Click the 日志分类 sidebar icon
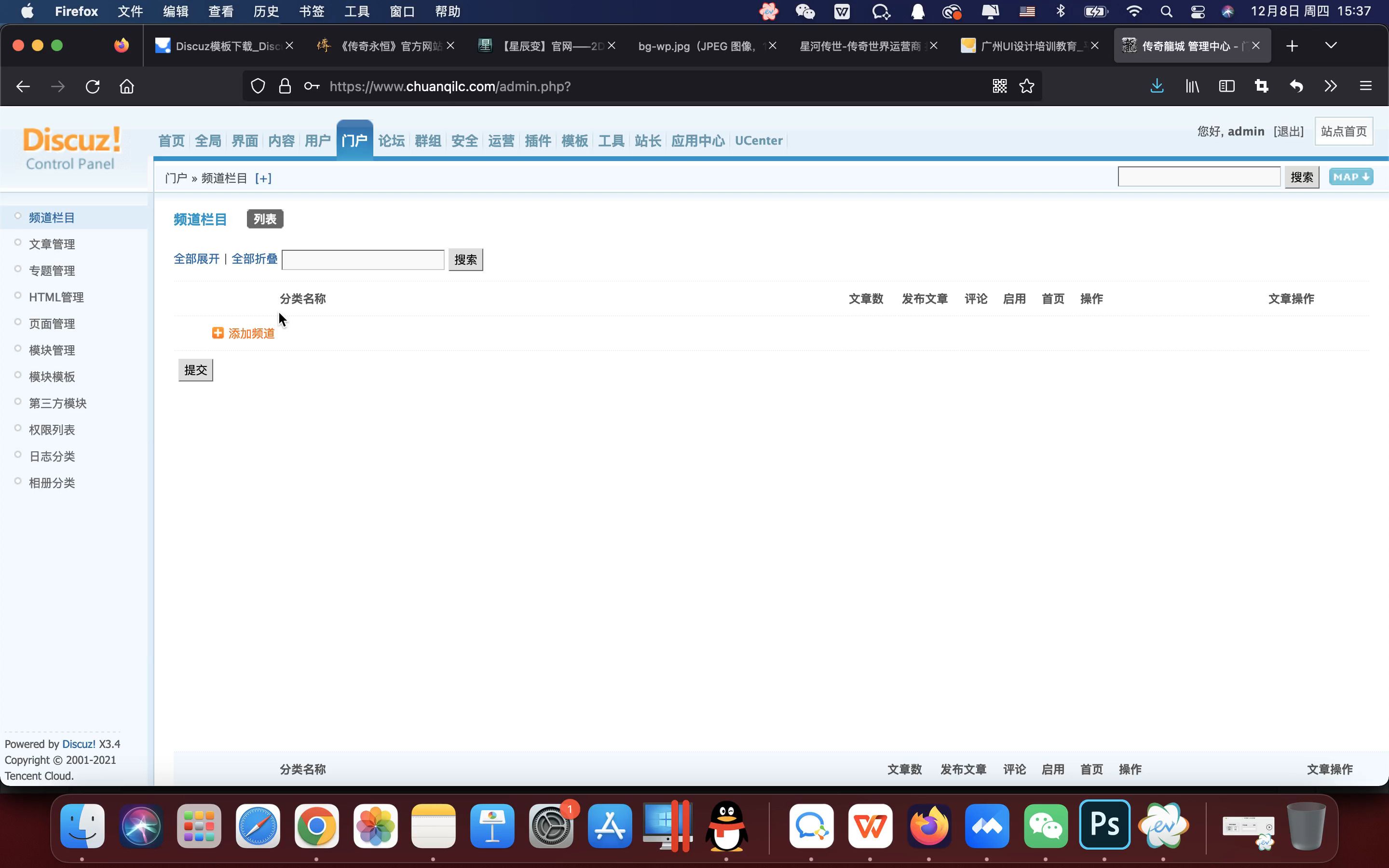The image size is (1389, 868). [x=18, y=455]
